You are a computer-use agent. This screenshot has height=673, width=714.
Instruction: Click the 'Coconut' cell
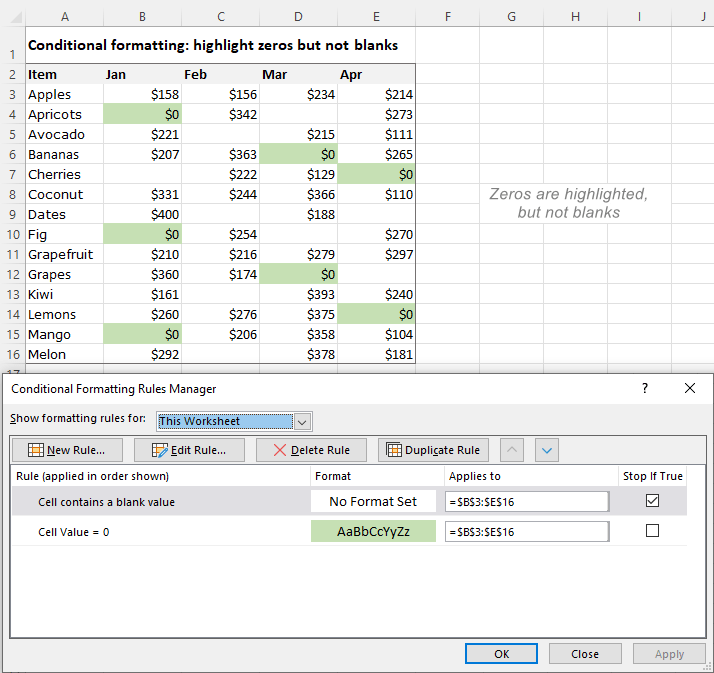(65, 194)
